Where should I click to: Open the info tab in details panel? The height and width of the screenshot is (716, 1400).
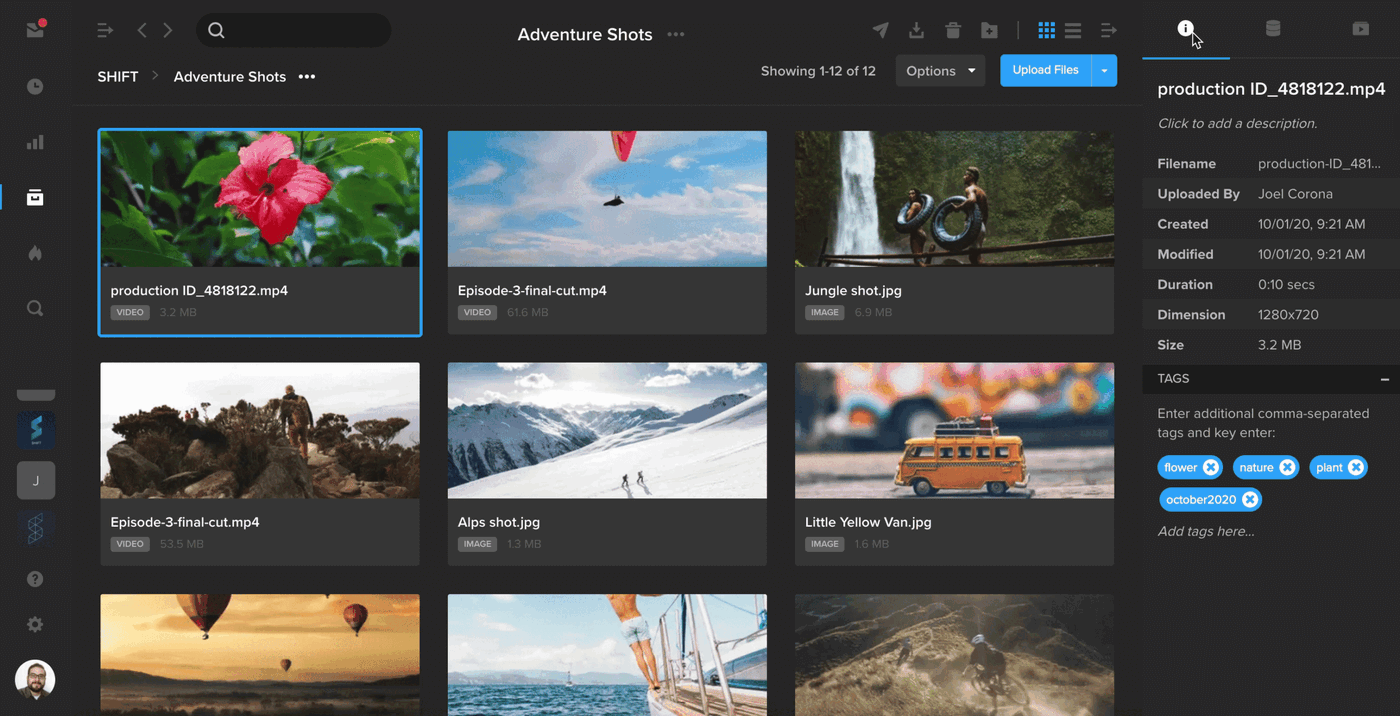(x=1185, y=28)
